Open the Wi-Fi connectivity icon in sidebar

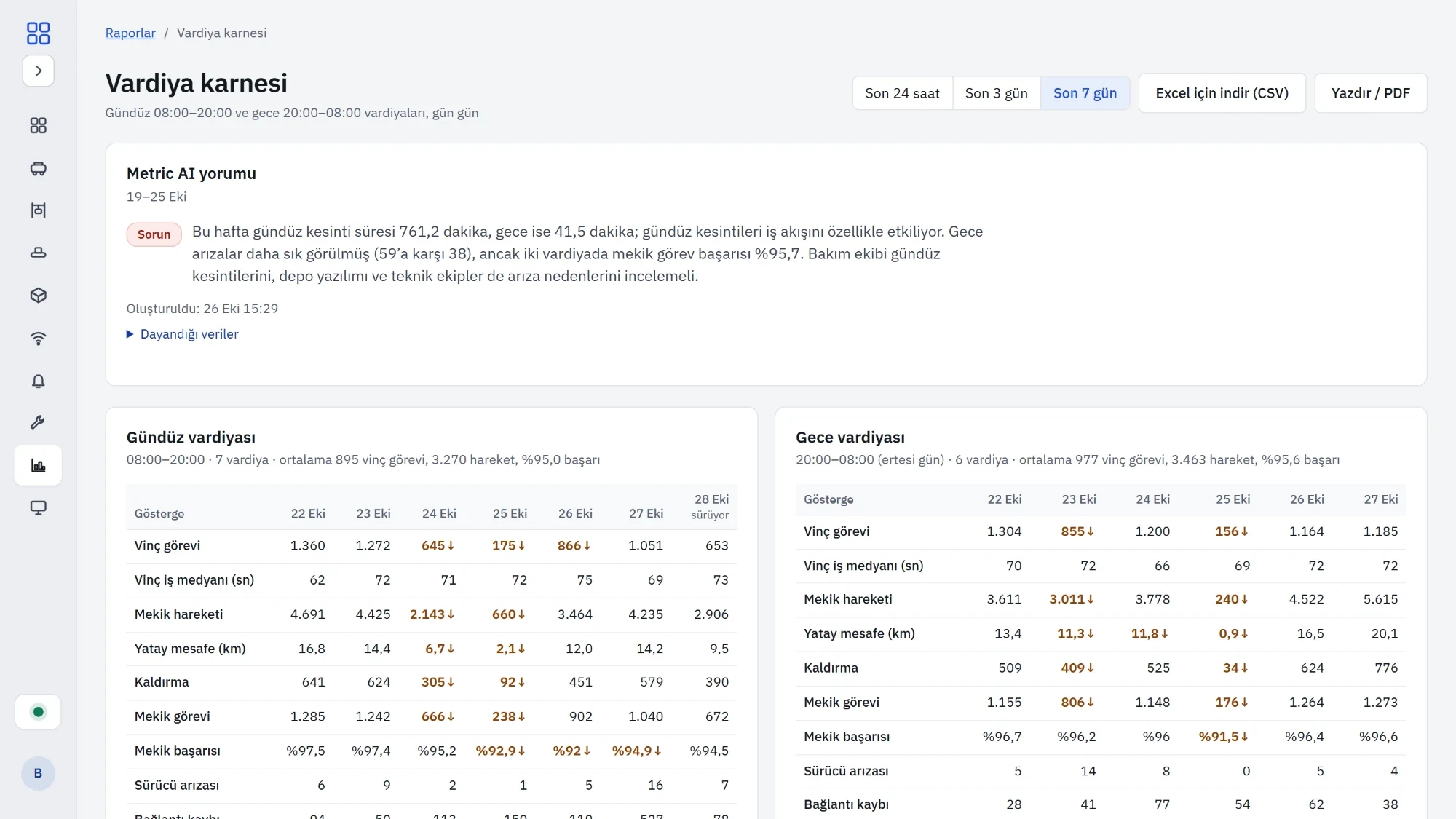tap(39, 338)
